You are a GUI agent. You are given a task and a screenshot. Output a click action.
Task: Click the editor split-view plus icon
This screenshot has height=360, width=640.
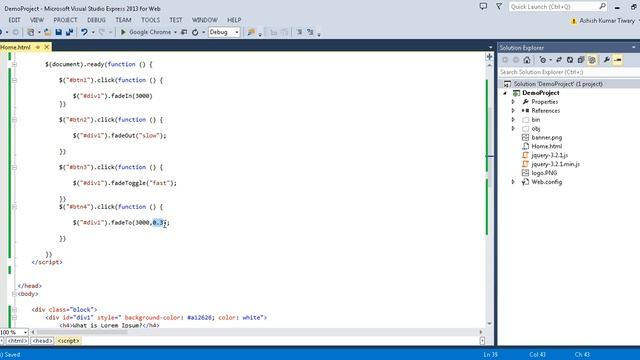point(489,57)
